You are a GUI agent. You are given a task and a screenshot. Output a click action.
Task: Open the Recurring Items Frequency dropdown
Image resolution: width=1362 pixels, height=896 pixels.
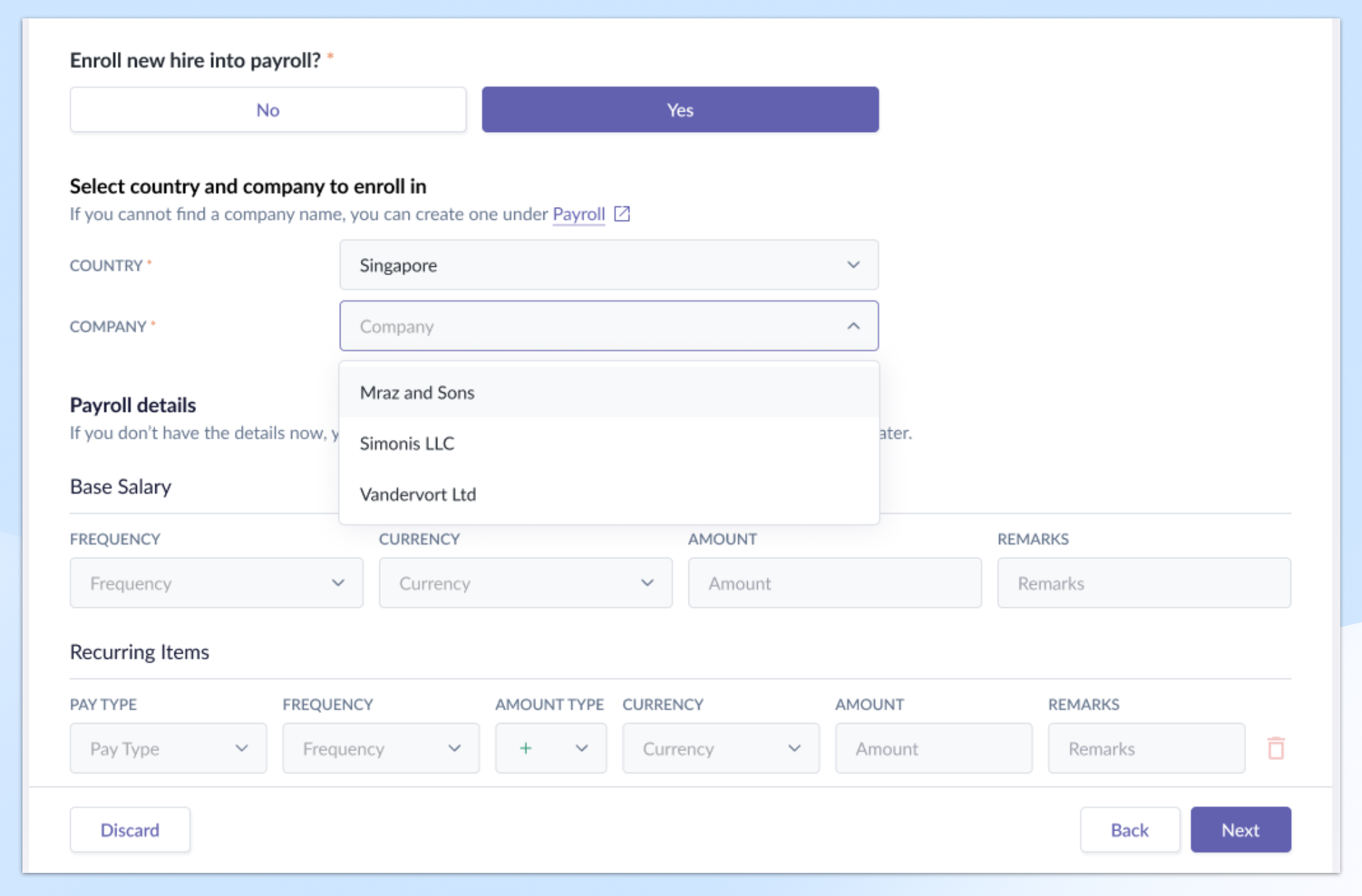381,748
